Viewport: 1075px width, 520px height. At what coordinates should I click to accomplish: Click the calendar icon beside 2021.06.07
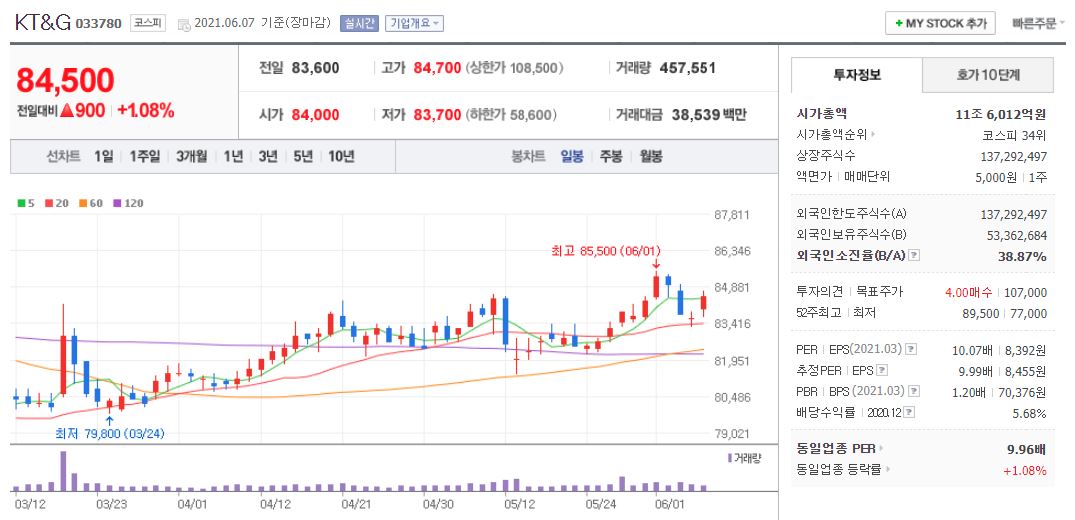point(184,24)
